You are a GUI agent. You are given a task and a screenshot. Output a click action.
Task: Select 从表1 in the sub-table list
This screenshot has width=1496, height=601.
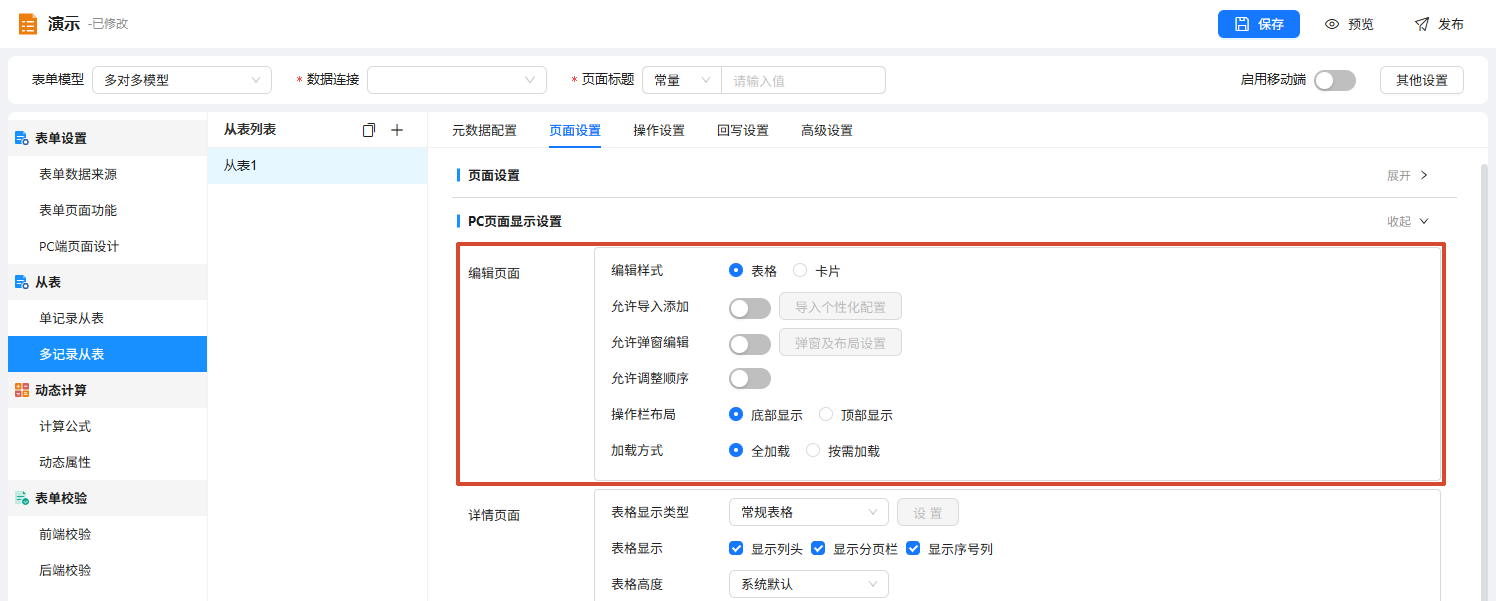[x=317, y=166]
